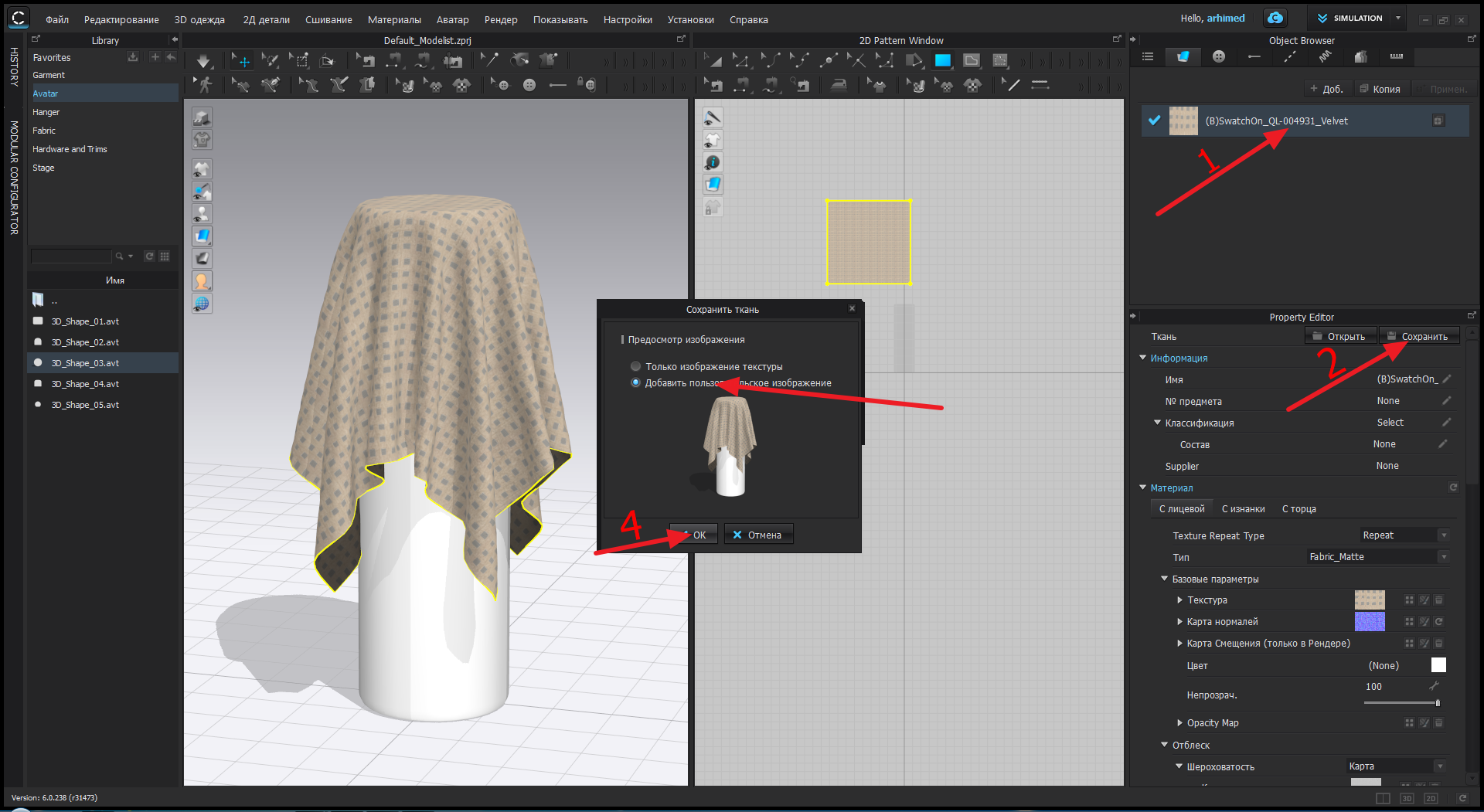This screenshot has width=1484, height=812.
Task: Click the Simulate down-arrow tool icon
Action: click(x=203, y=61)
